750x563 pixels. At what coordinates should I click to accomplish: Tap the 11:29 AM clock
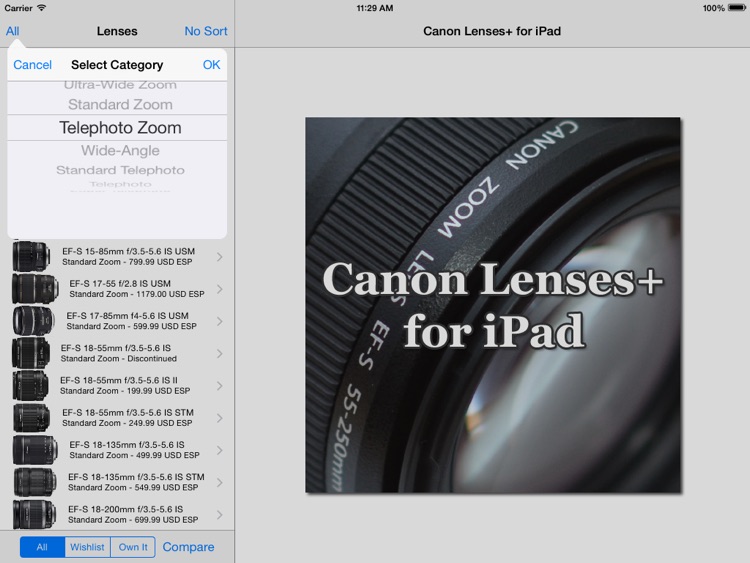(375, 8)
